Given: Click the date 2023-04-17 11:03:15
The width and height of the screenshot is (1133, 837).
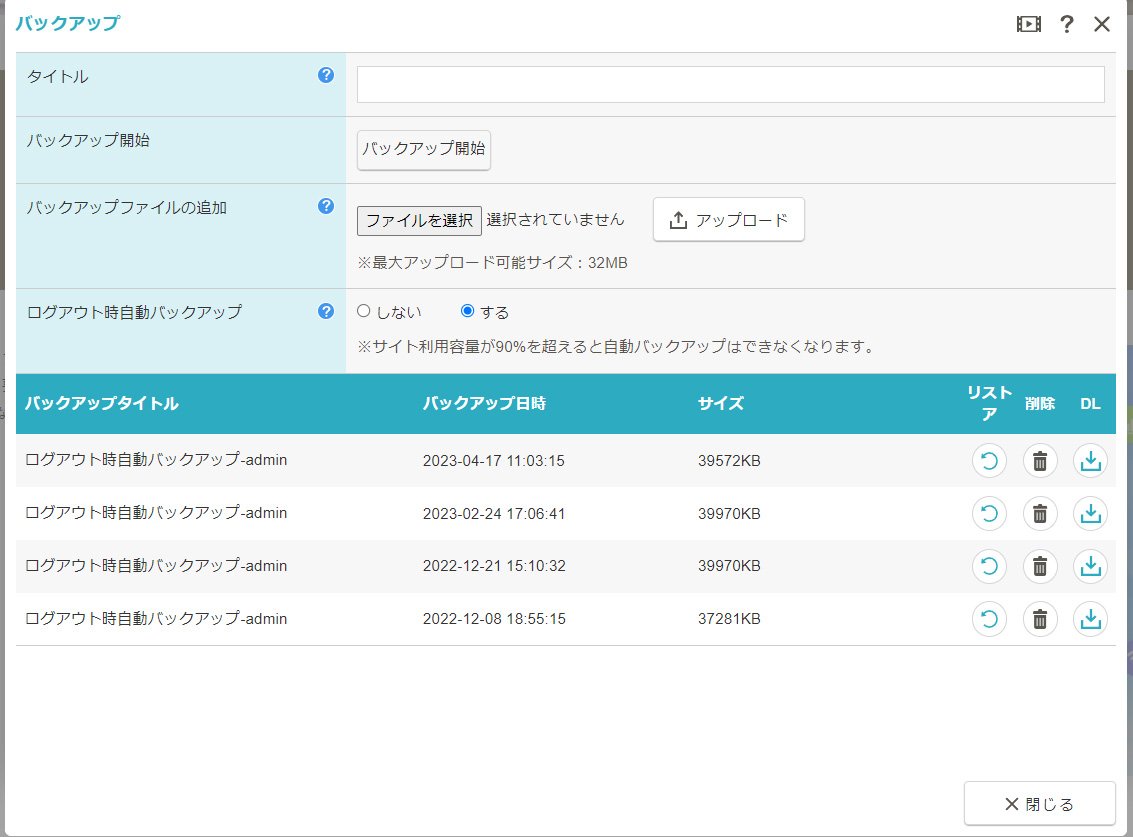Looking at the screenshot, I should [494, 460].
